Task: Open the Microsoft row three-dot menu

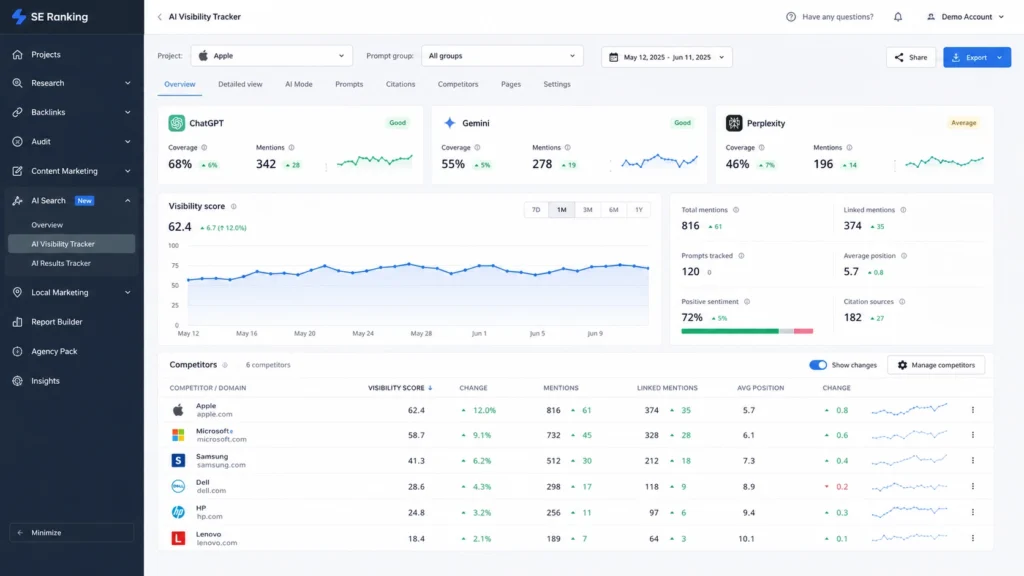Action: click(x=972, y=435)
